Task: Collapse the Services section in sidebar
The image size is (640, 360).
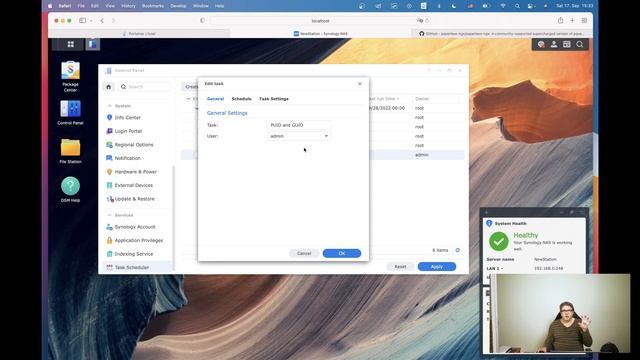Action: pyautogui.click(x=109, y=215)
